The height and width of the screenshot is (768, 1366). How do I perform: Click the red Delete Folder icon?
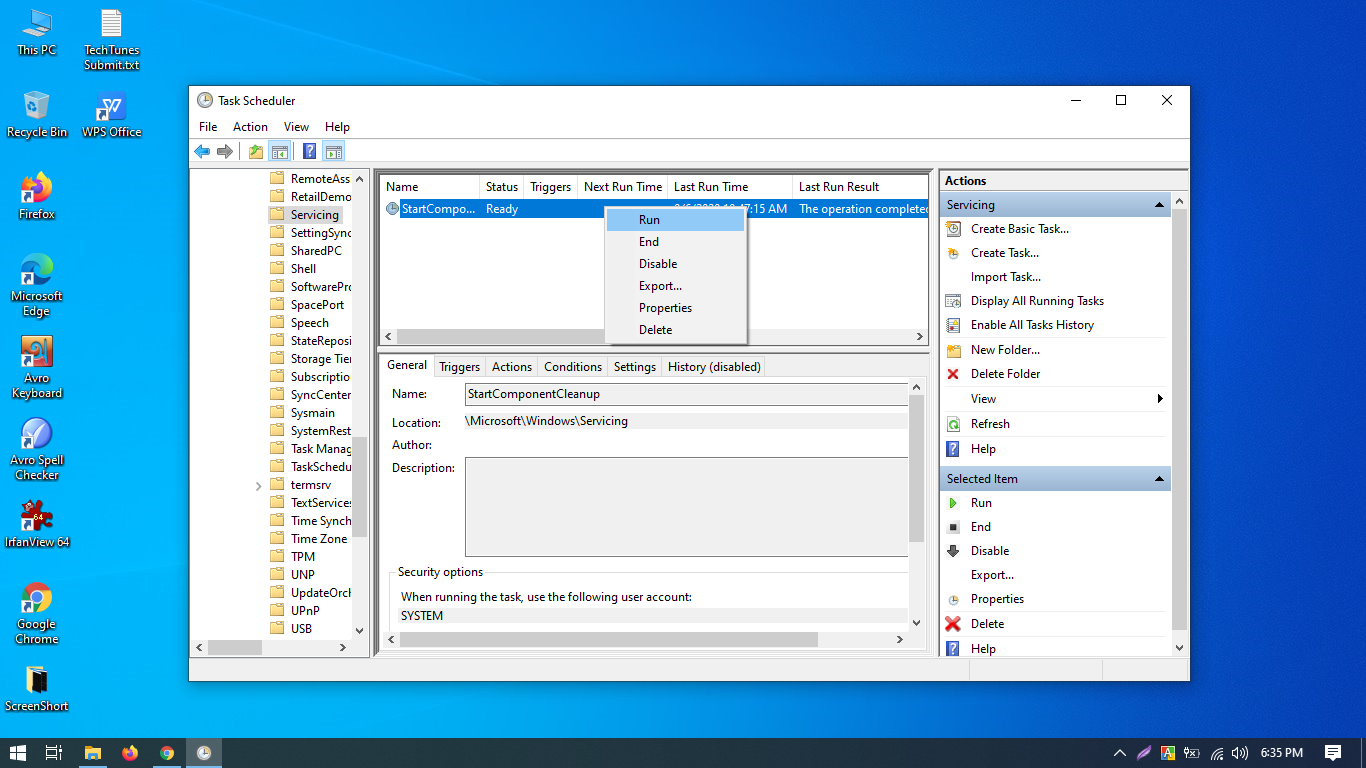(x=953, y=374)
